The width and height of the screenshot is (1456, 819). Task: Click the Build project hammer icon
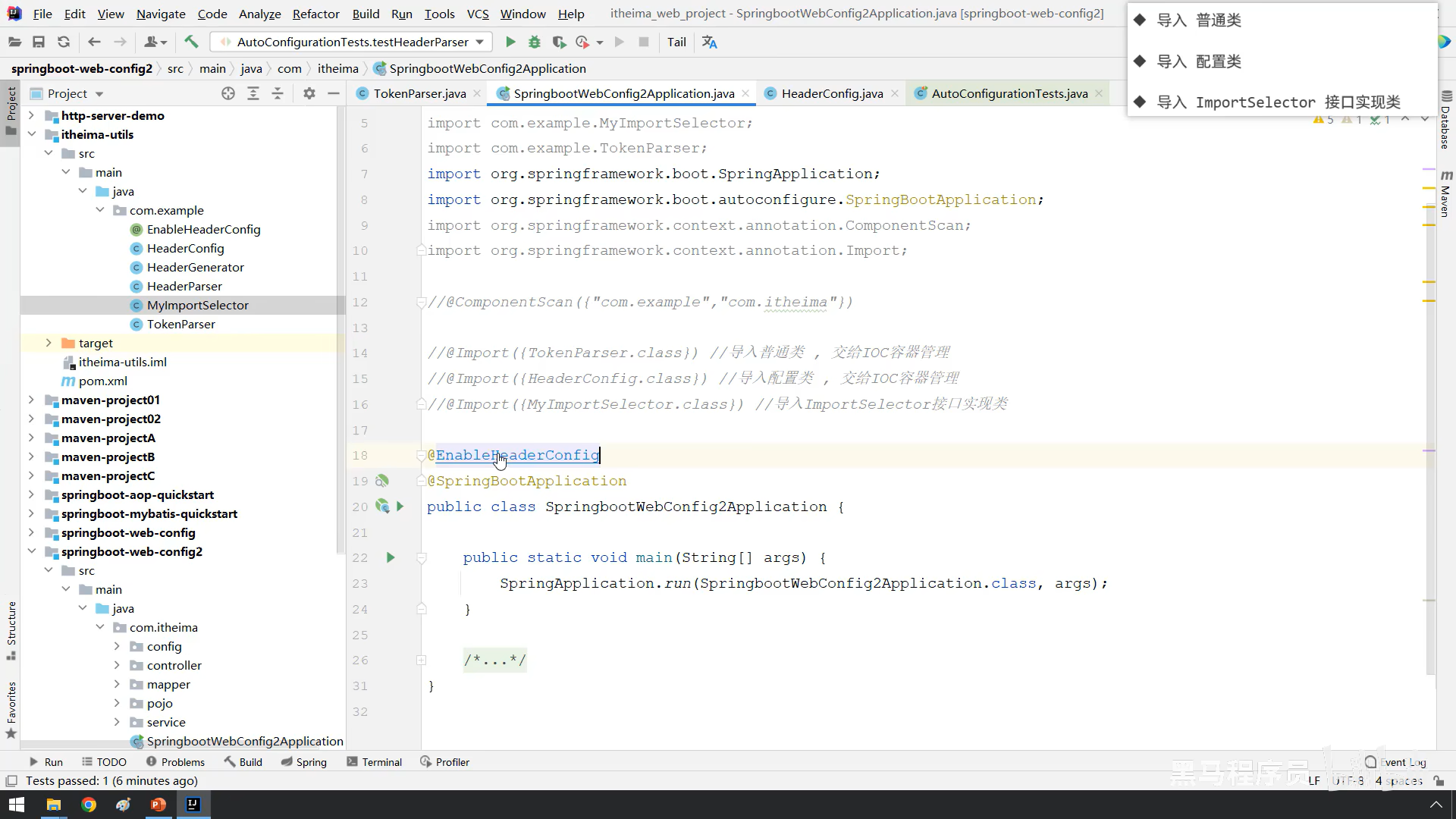(191, 42)
